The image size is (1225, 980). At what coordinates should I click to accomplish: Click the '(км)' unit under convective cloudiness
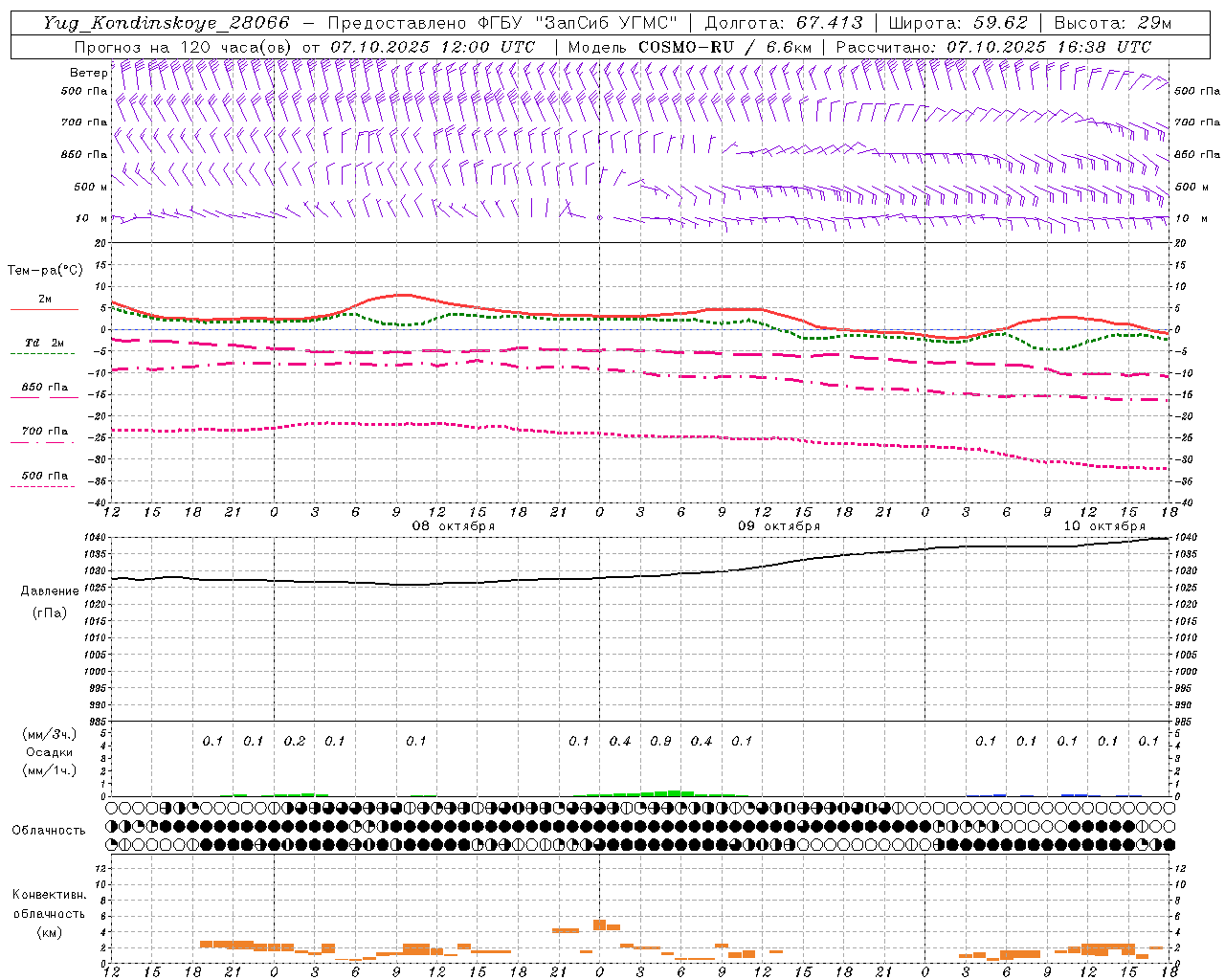(49, 932)
